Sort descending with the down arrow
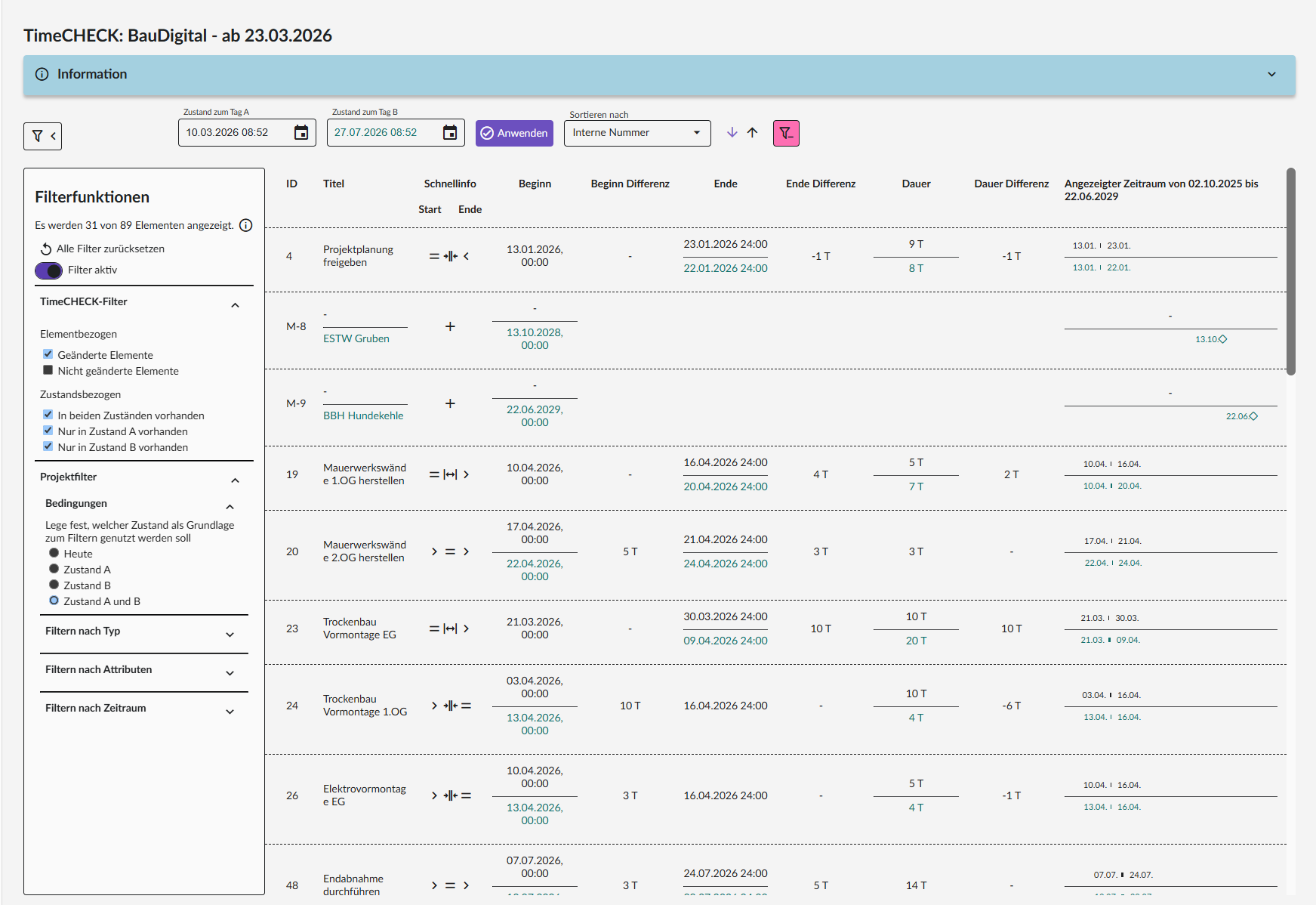 pyautogui.click(x=732, y=132)
